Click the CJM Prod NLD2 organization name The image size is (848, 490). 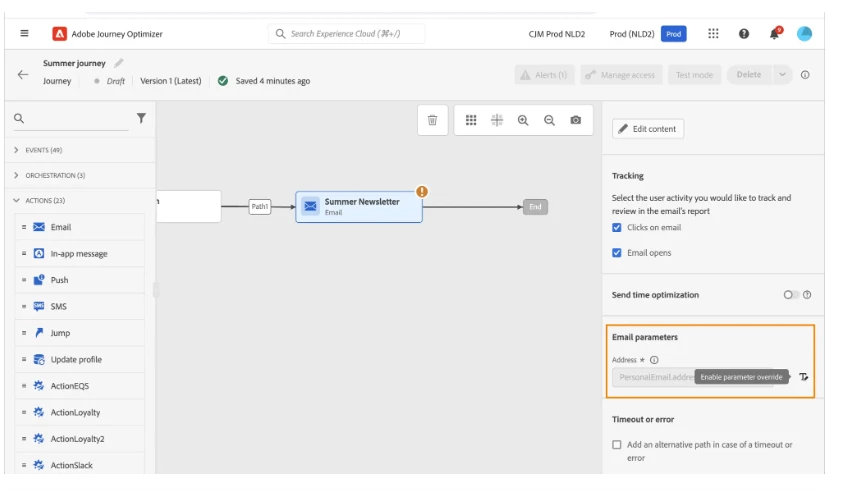556,34
